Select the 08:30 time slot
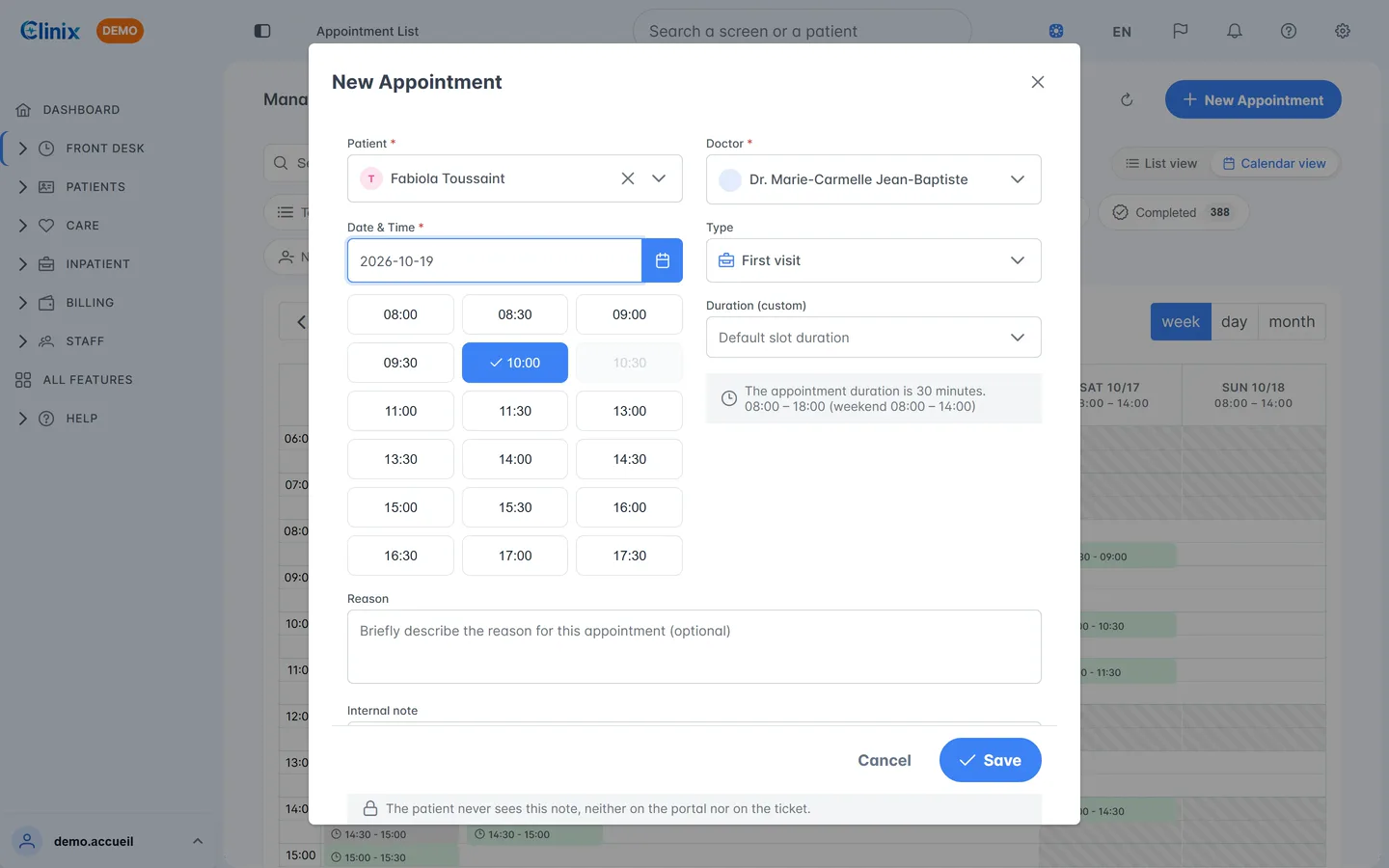This screenshot has height=868, width=1389. [515, 314]
